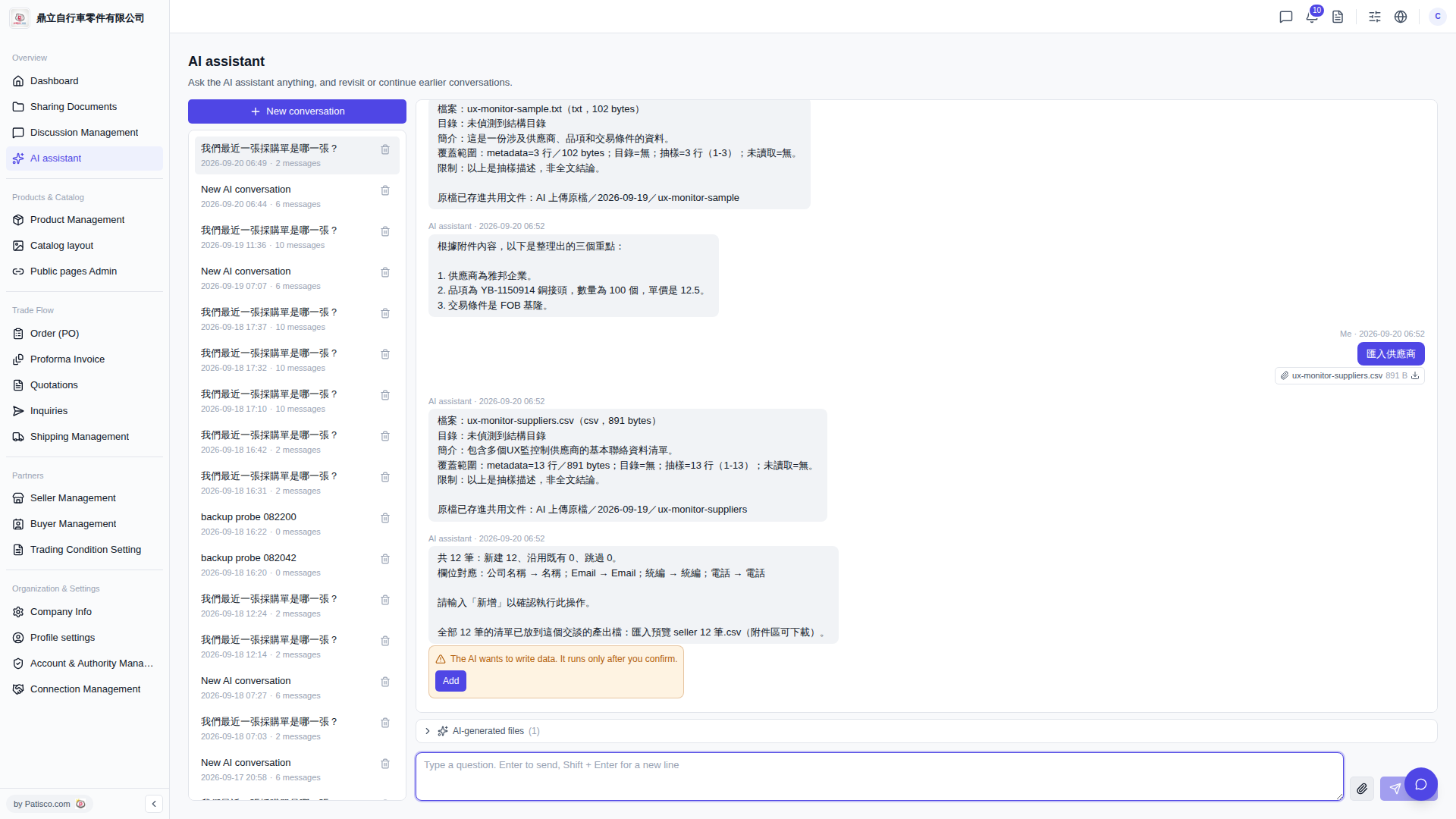The width and height of the screenshot is (1456, 819).
Task: Click the question input text box
Action: click(879, 777)
